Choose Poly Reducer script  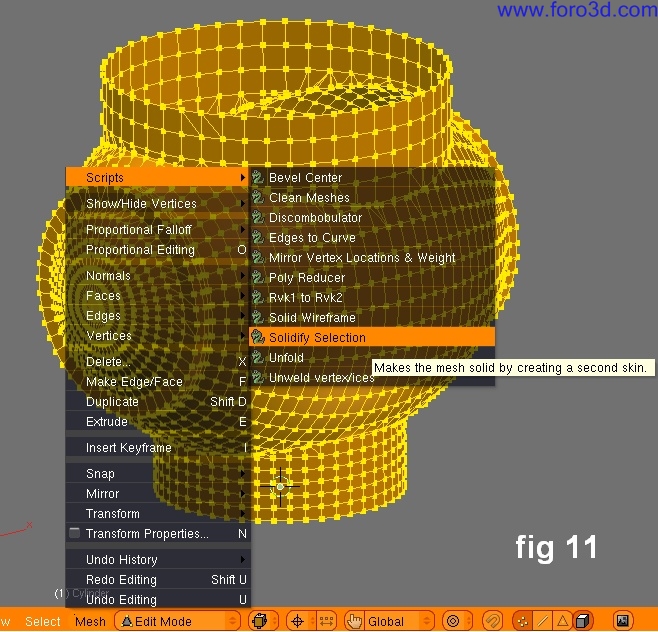372,277
